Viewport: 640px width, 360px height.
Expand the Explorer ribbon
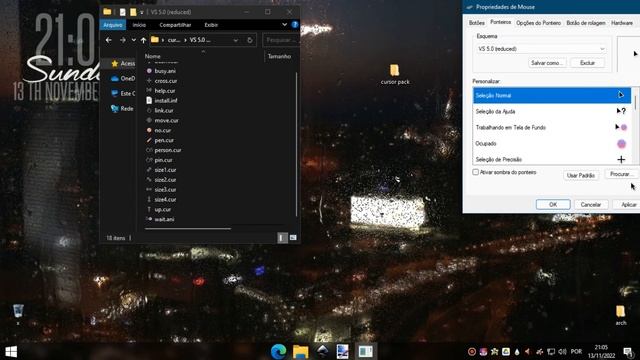click(x=284, y=25)
